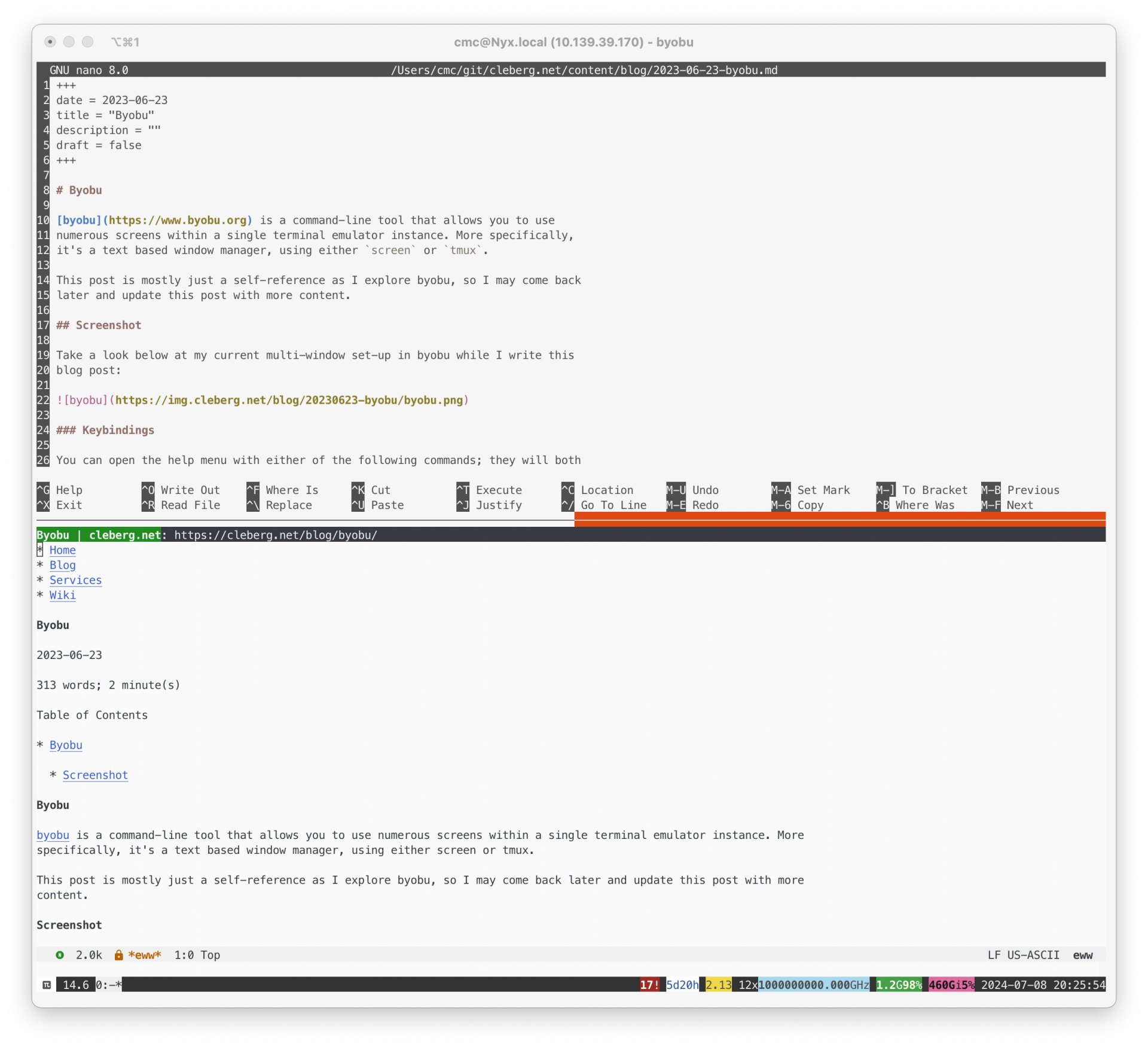
Task: Click the "⌥⌘1" item in the title bar
Action: tap(125, 42)
